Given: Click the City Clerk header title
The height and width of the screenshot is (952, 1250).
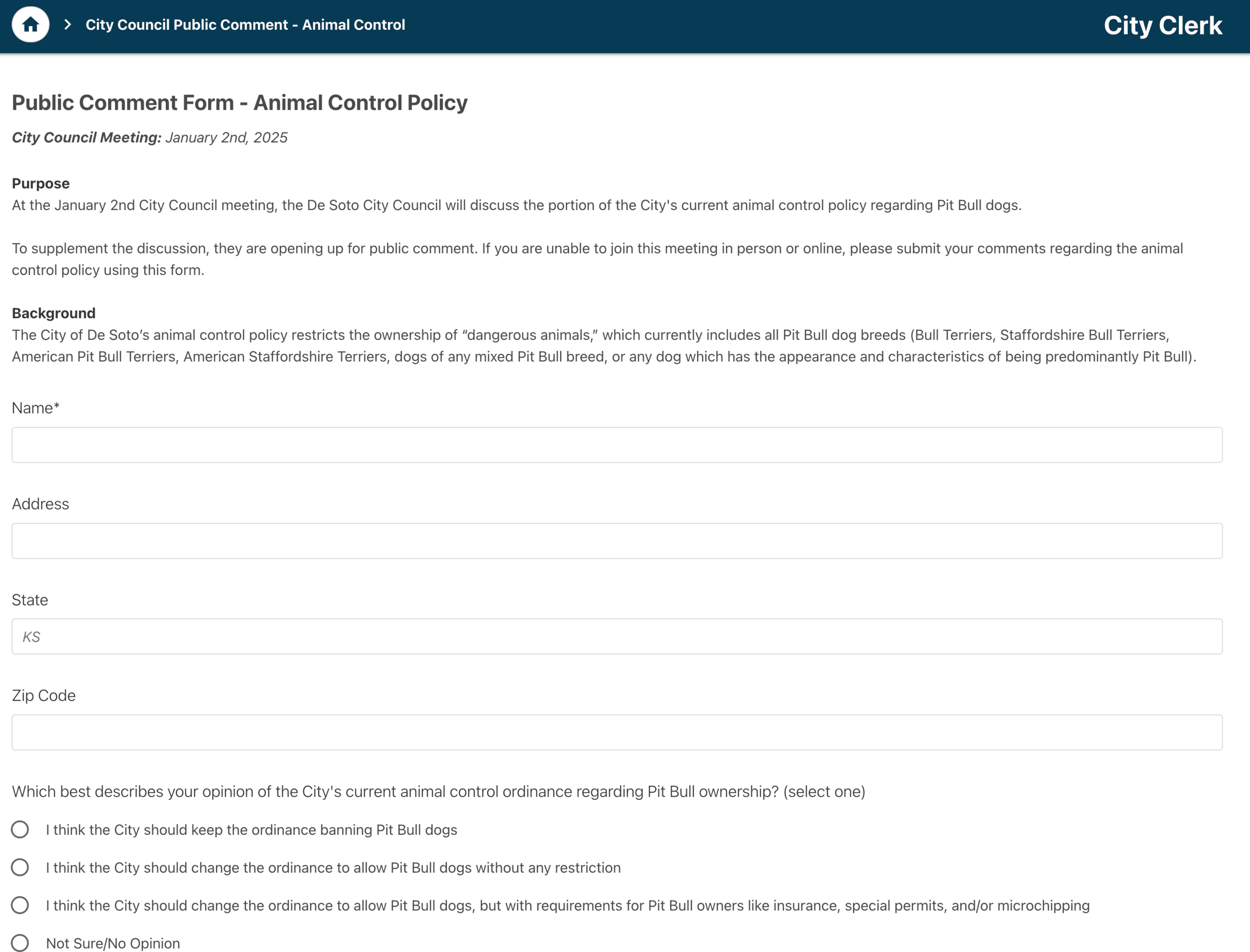Looking at the screenshot, I should coord(1162,25).
